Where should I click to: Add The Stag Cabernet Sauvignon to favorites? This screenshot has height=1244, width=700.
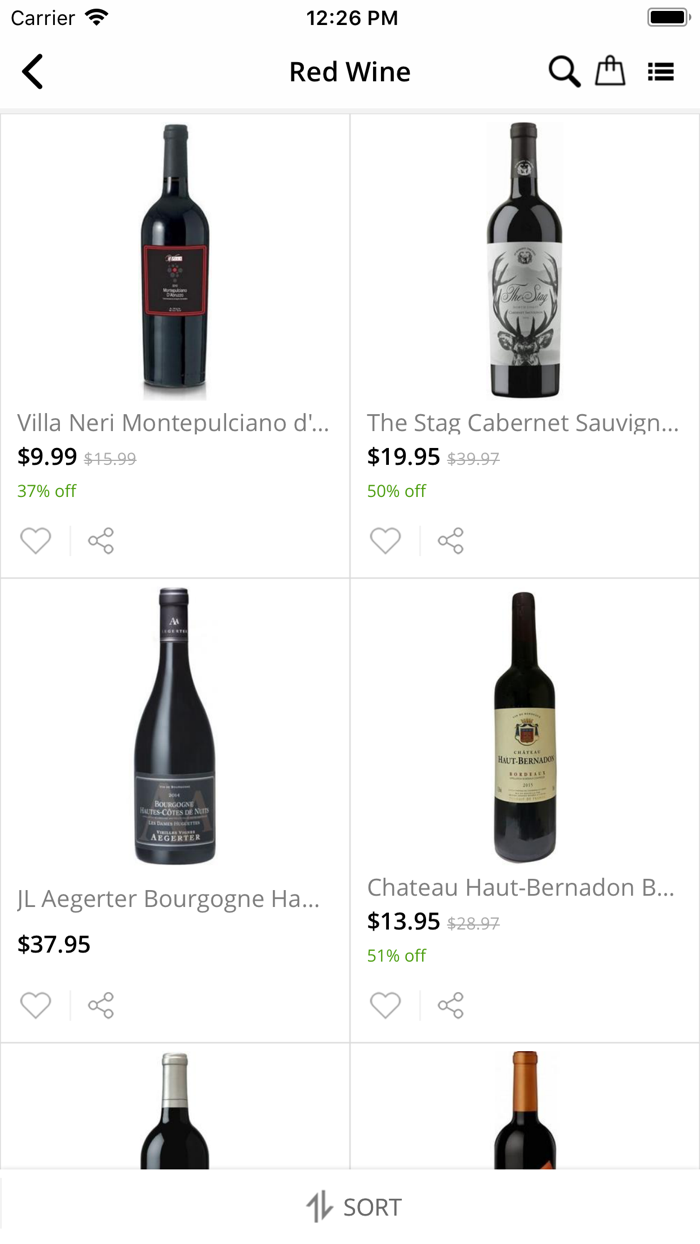[385, 540]
